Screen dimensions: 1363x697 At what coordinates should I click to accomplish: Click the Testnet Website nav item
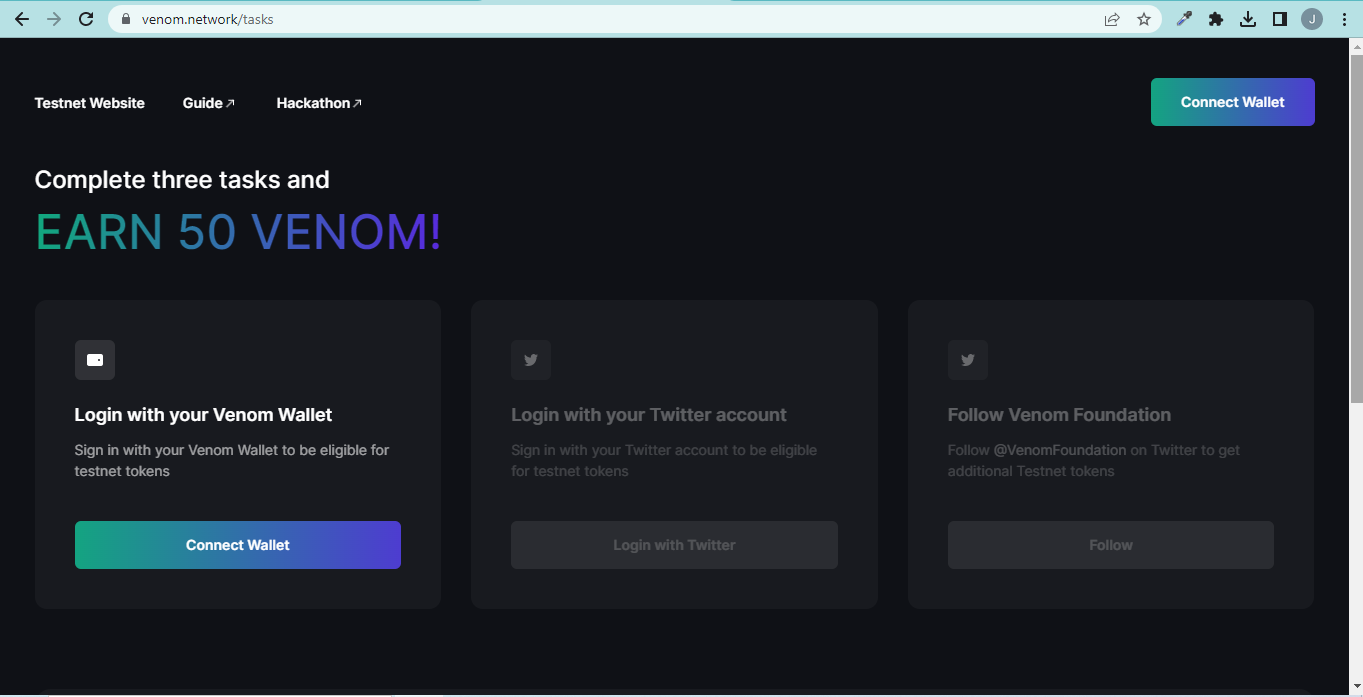click(90, 103)
